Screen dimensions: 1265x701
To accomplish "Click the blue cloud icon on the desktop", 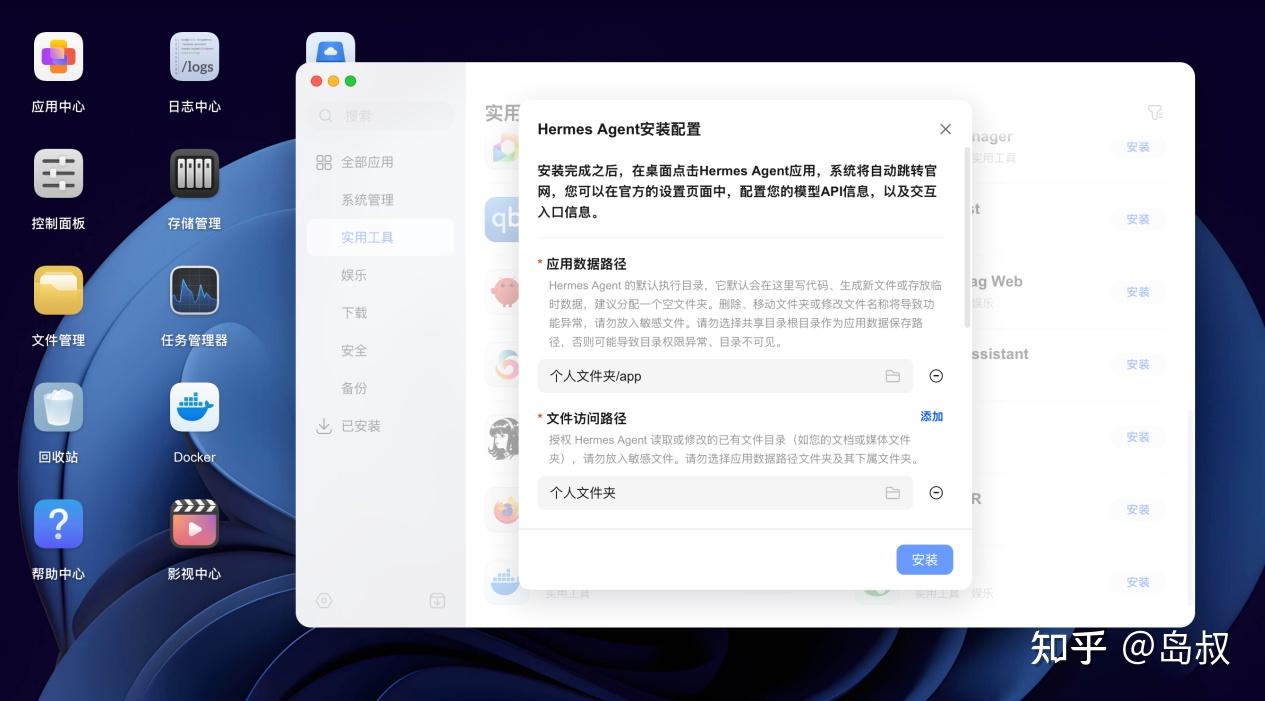I will [330, 48].
